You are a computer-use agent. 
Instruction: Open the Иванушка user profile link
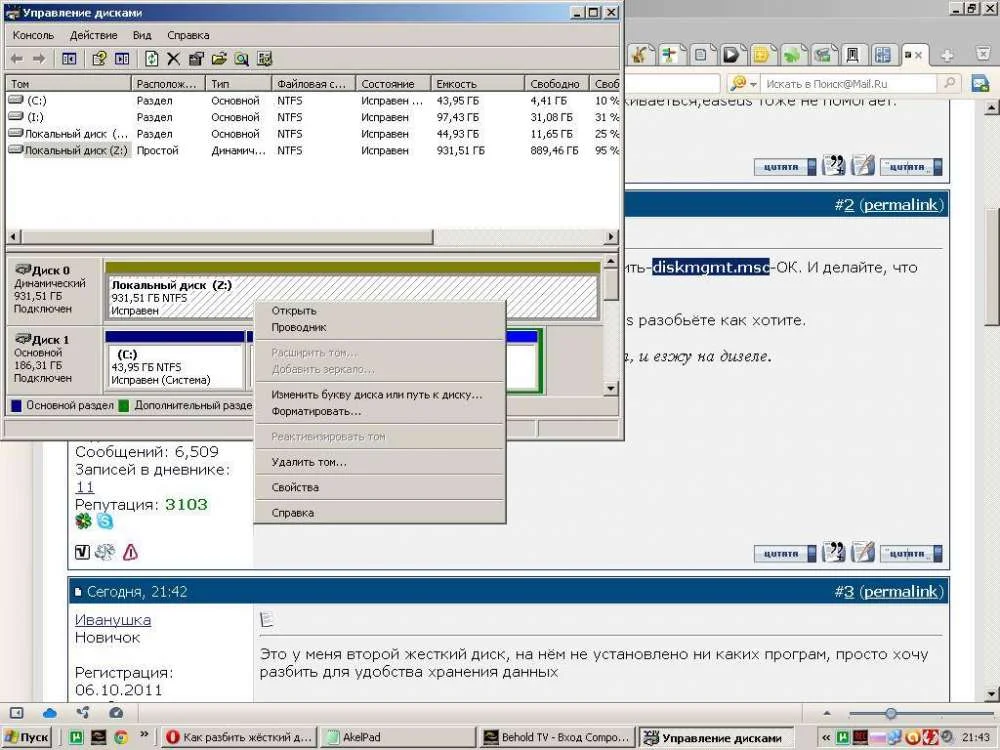[x=113, y=620]
